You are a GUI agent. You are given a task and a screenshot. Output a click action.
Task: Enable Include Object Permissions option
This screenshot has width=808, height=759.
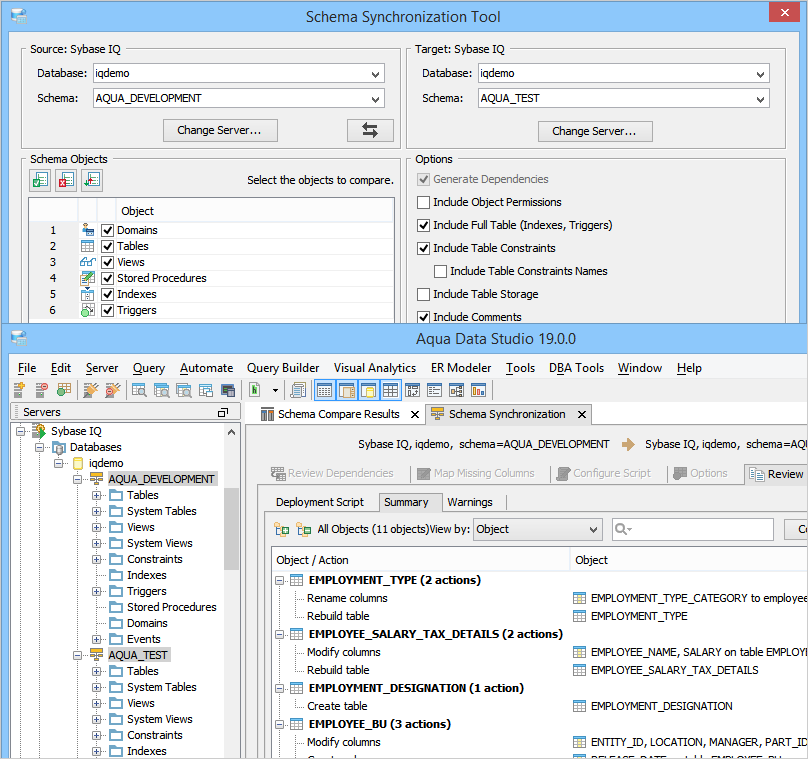click(x=424, y=203)
